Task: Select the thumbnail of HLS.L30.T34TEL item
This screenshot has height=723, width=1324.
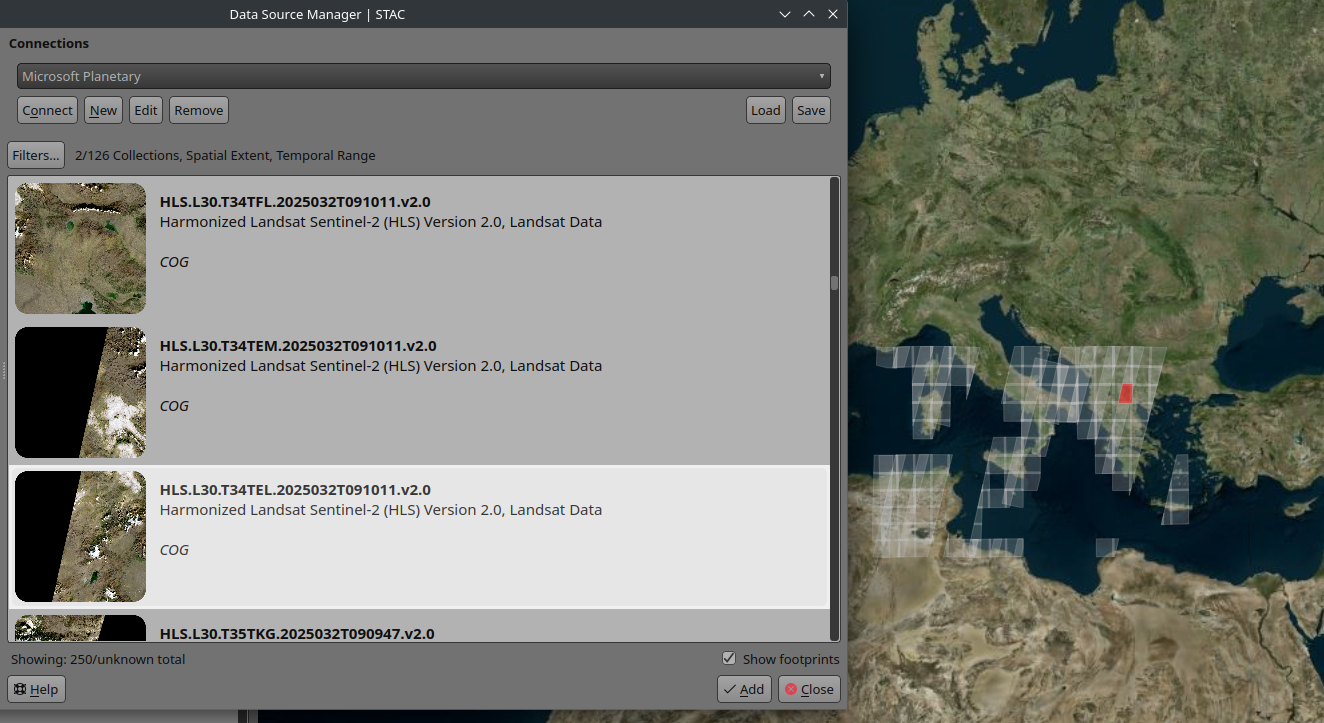Action: pyautogui.click(x=80, y=536)
